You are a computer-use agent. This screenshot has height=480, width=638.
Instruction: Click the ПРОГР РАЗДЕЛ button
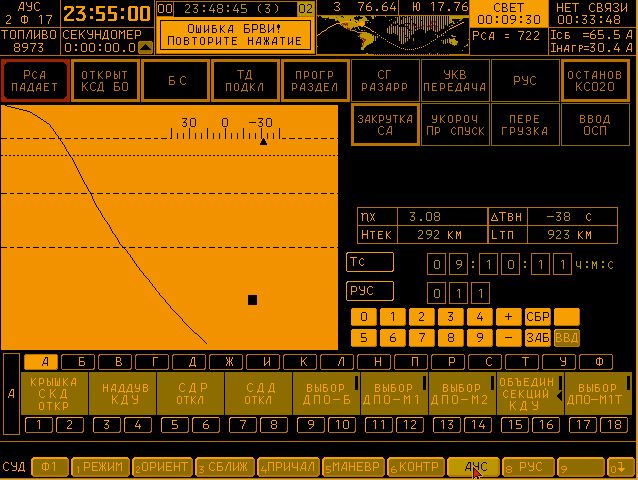315,81
